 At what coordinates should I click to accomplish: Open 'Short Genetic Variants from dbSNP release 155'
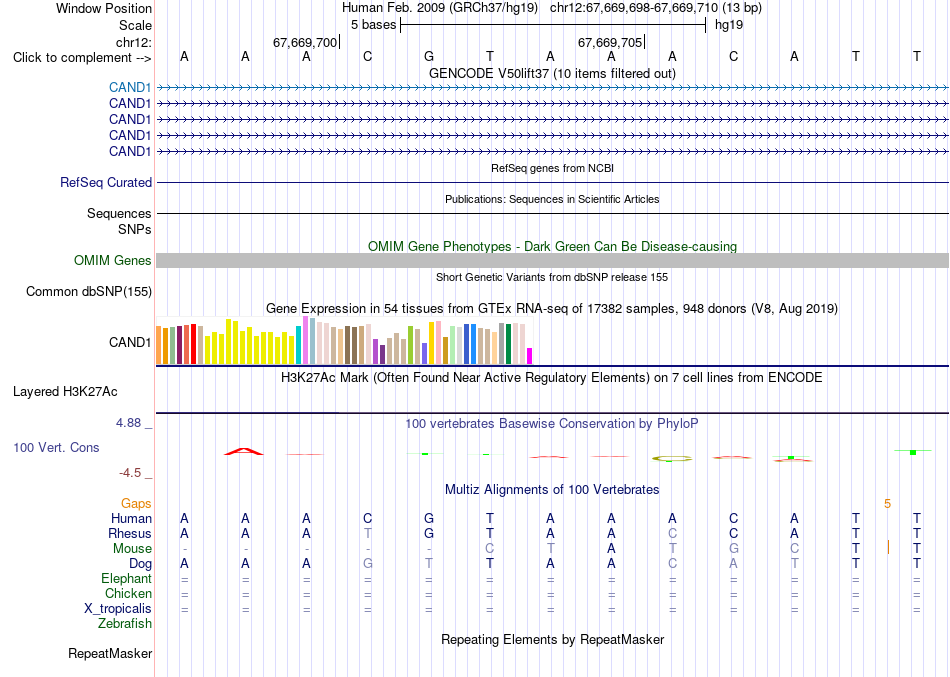(x=552, y=278)
